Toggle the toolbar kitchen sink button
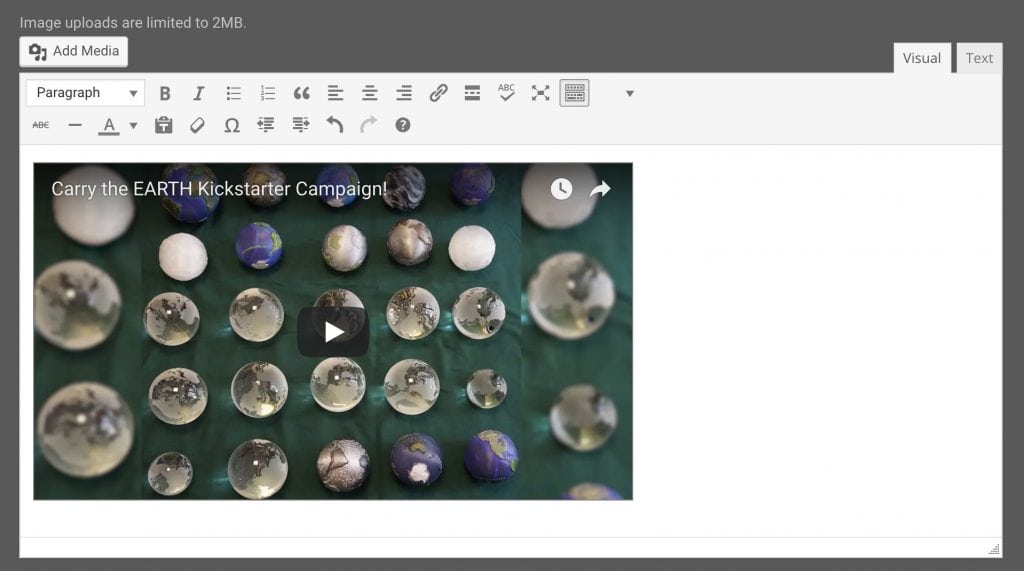 click(574, 93)
